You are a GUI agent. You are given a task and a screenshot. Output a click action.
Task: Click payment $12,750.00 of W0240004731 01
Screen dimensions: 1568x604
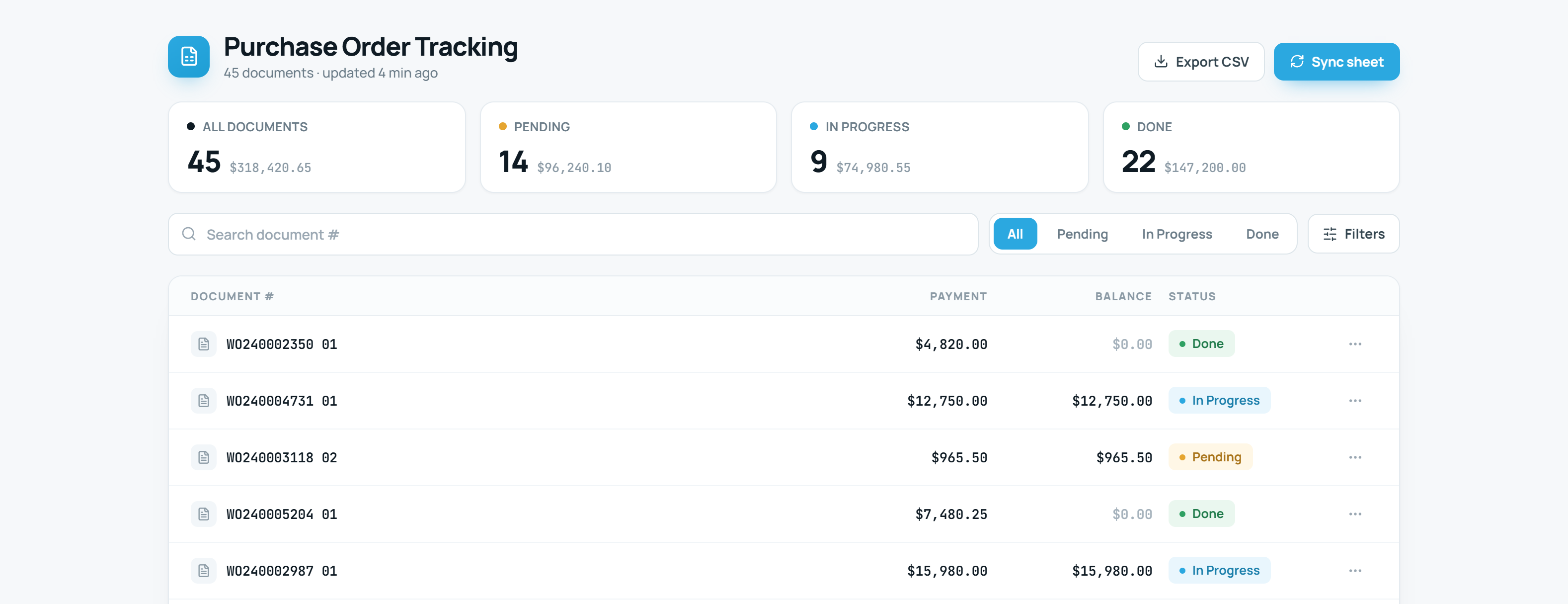[x=947, y=401]
